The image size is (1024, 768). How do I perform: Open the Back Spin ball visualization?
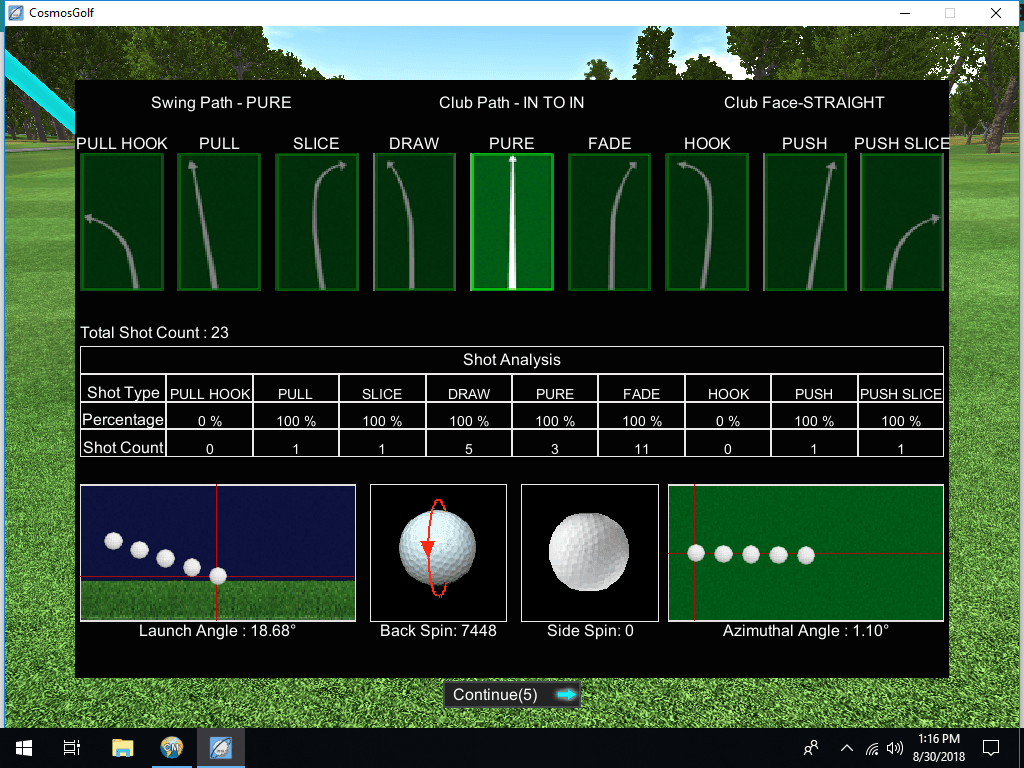(438, 552)
